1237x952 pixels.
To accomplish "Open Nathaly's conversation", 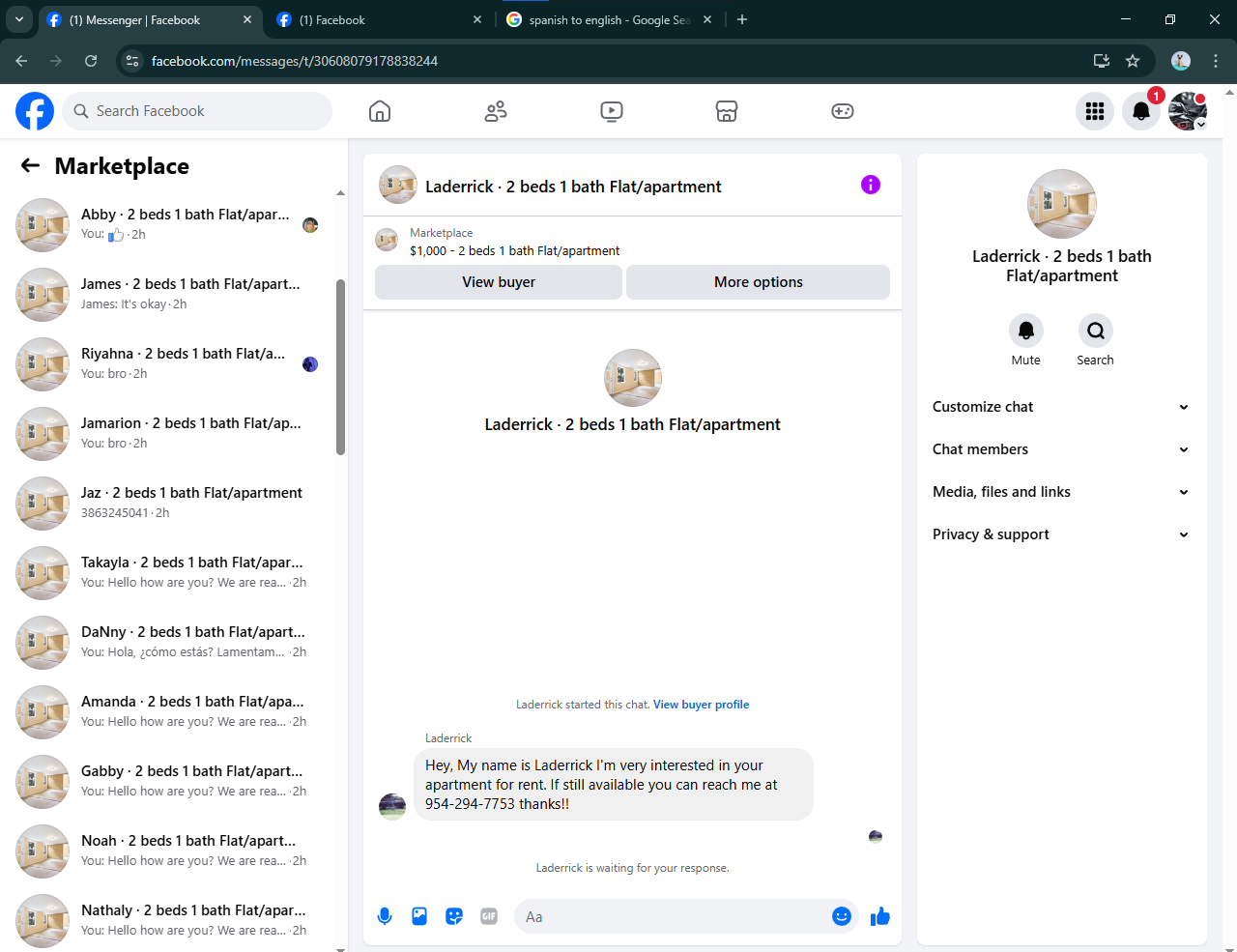I will tap(169, 921).
